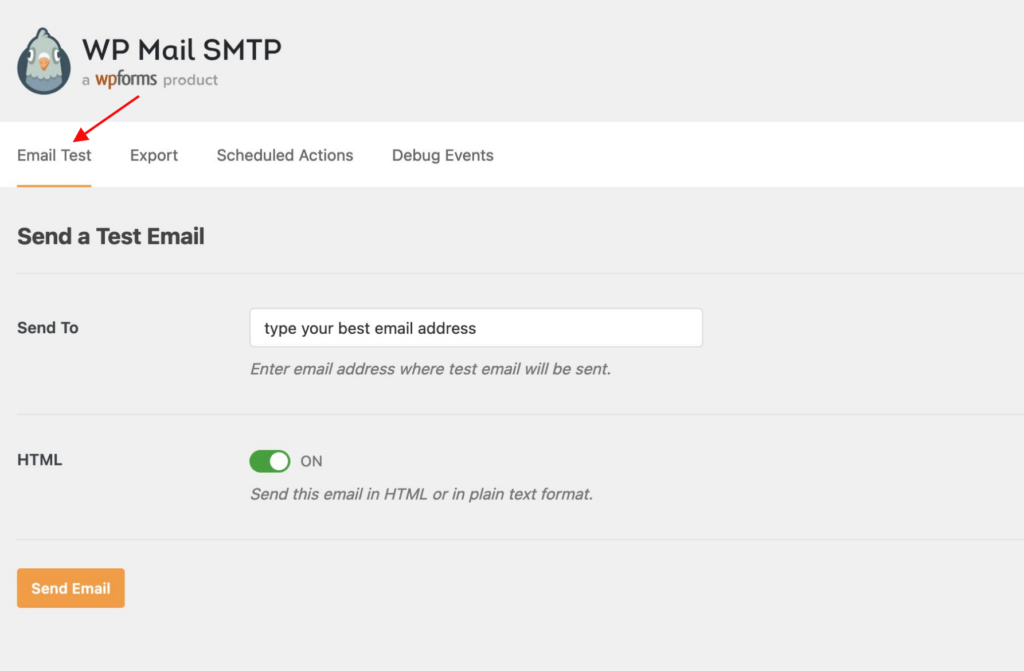
Task: Toggle the HTML switch off
Action: [x=269, y=461]
